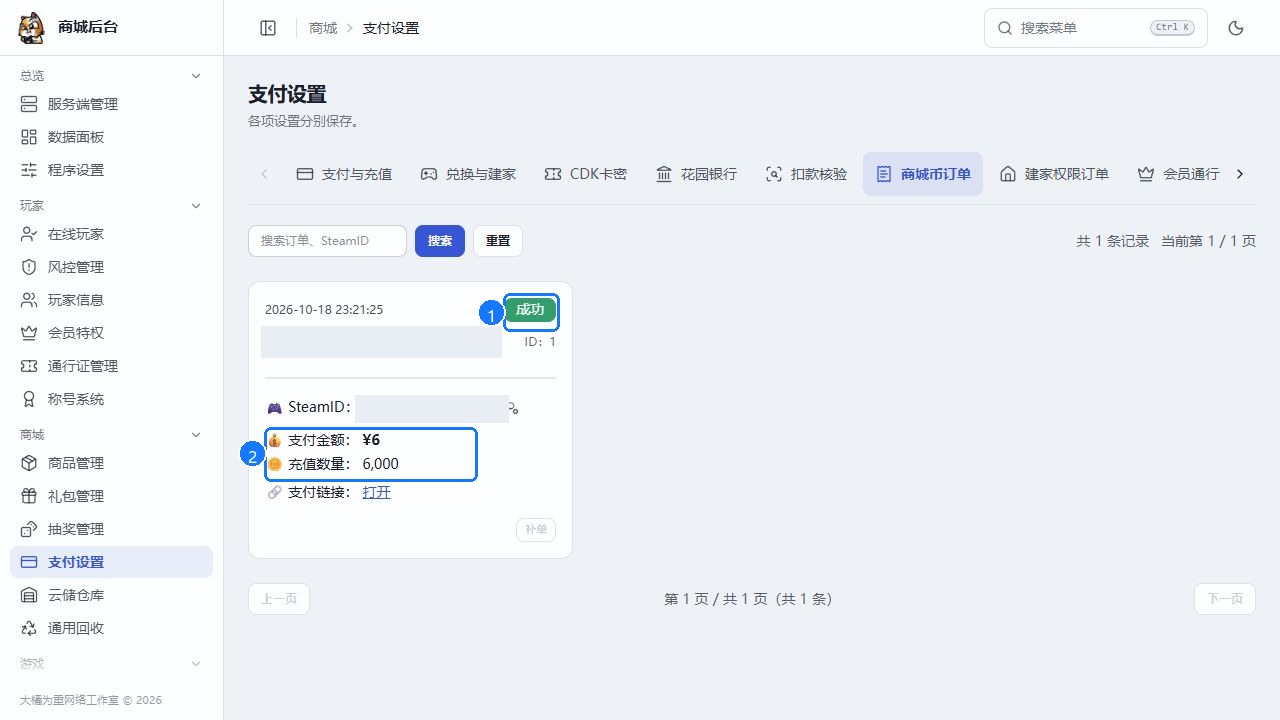The width and height of the screenshot is (1280, 720).
Task: Switch to the 支付与充值 tab
Action: coord(344,174)
